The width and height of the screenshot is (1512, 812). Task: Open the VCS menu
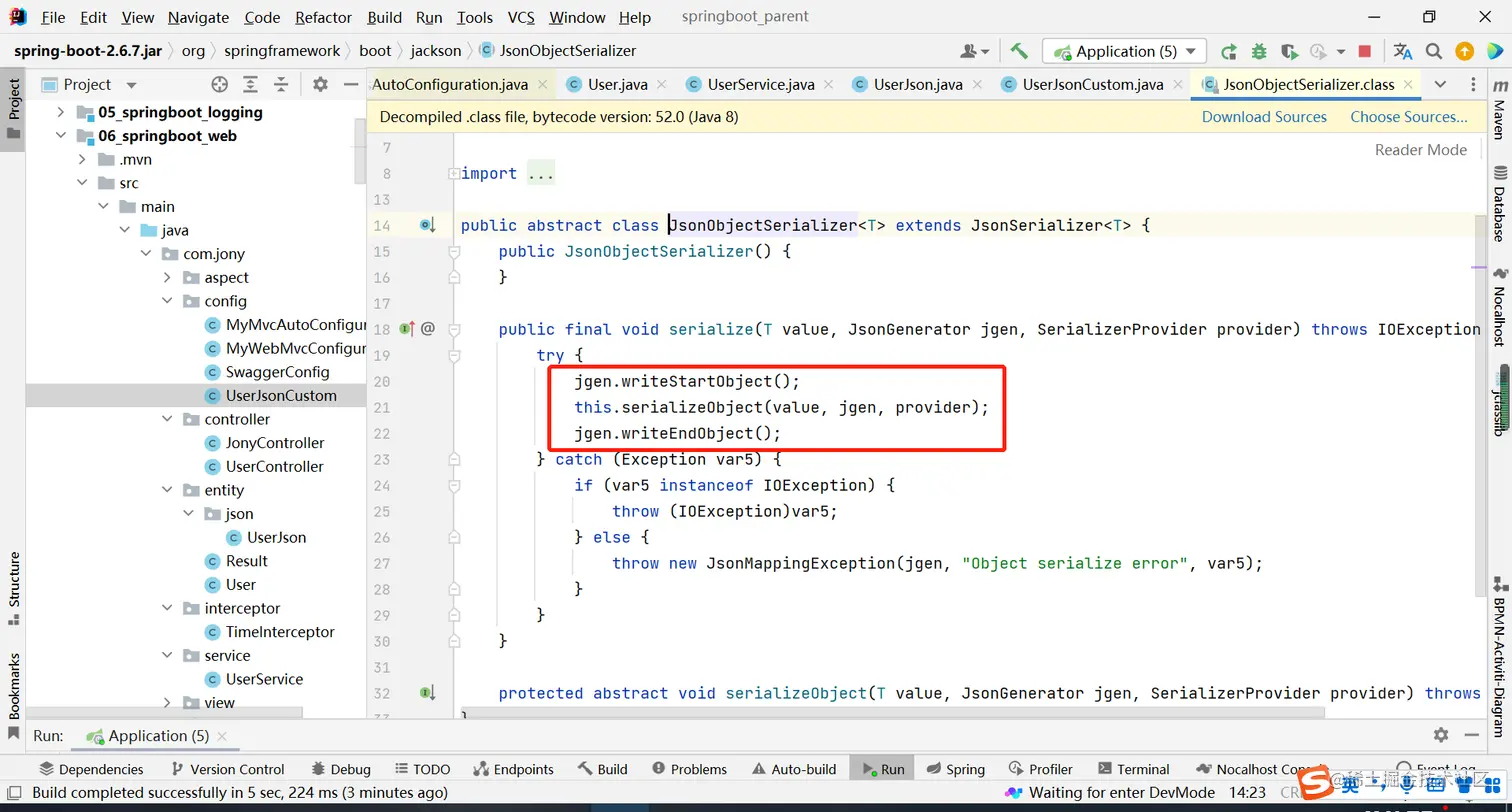[521, 17]
